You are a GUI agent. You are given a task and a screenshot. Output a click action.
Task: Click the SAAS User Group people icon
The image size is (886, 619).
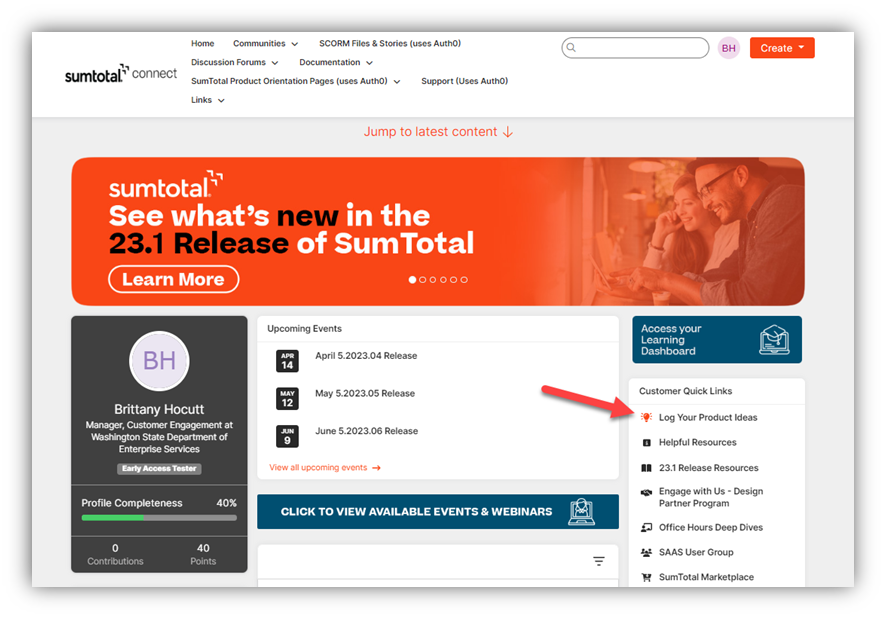click(646, 552)
